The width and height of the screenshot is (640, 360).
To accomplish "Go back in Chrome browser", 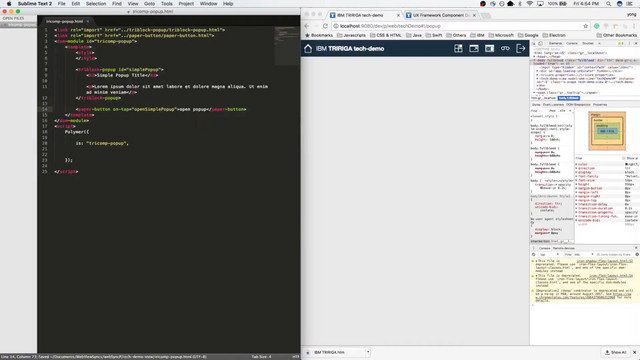I will coord(307,26).
